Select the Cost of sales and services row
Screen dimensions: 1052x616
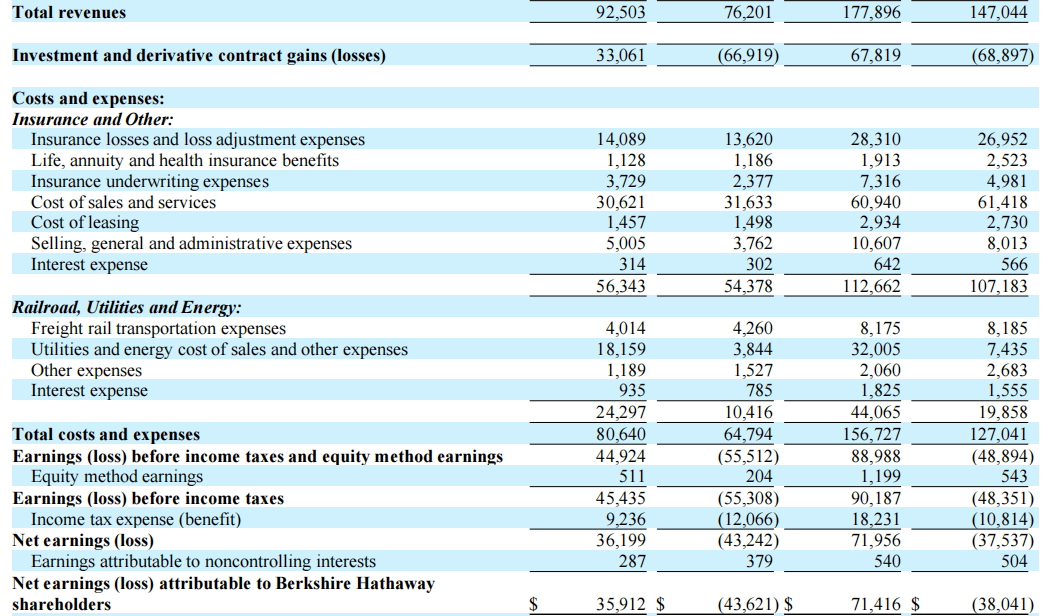click(525, 202)
